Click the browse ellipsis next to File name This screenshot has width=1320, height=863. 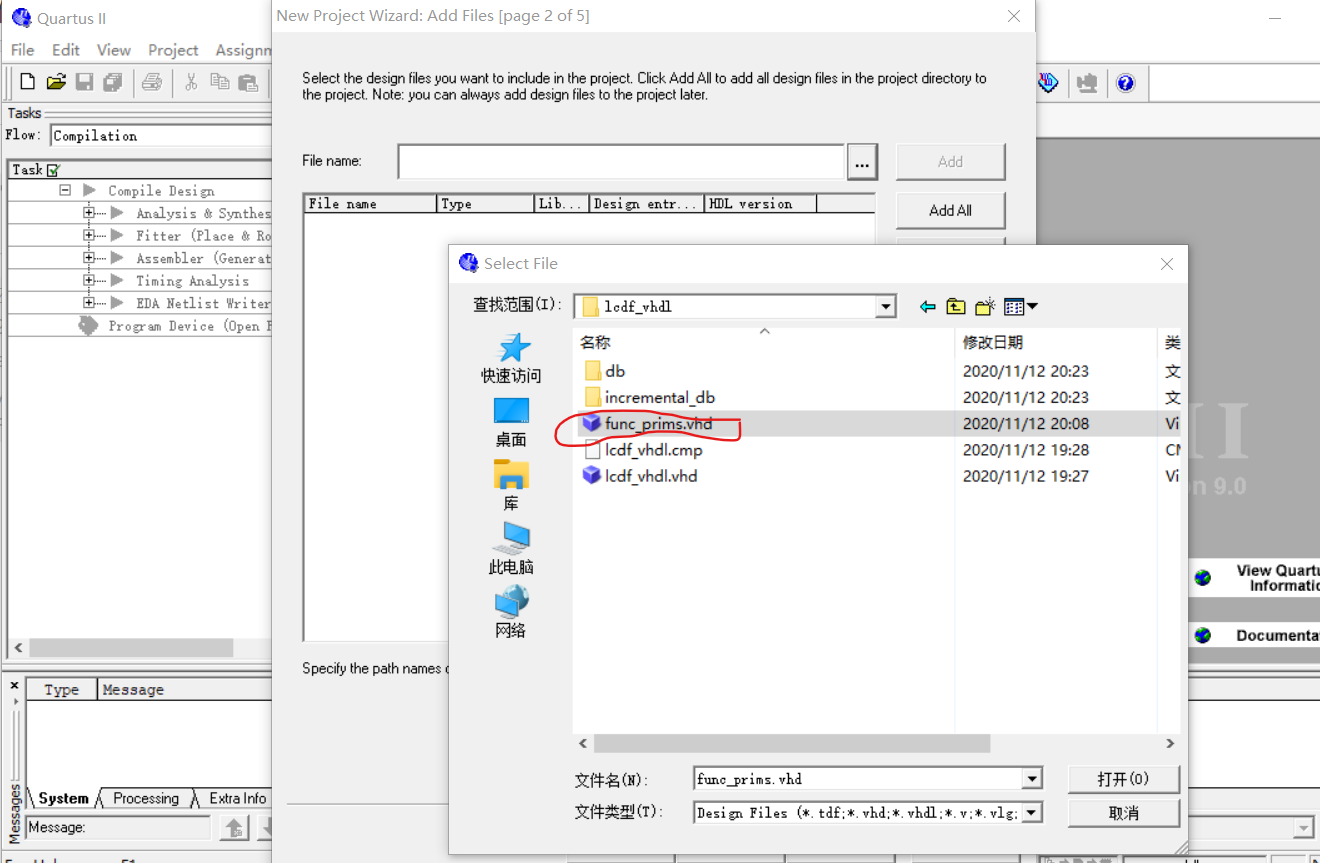(862, 161)
